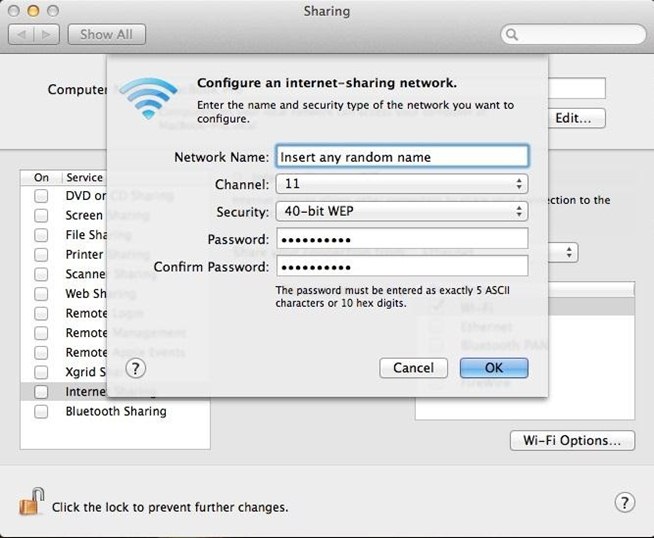
Task: Select the first Remote service row's checkbox
Action: tap(41, 313)
